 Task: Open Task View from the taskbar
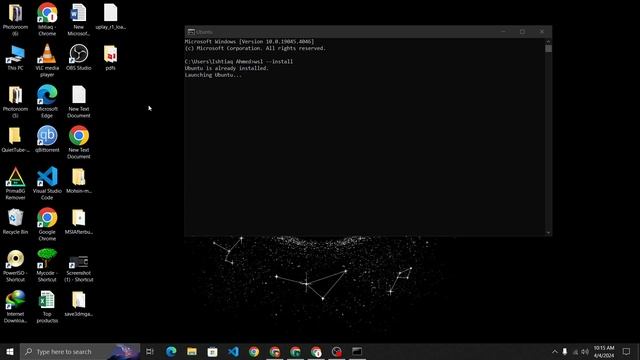(x=150, y=351)
